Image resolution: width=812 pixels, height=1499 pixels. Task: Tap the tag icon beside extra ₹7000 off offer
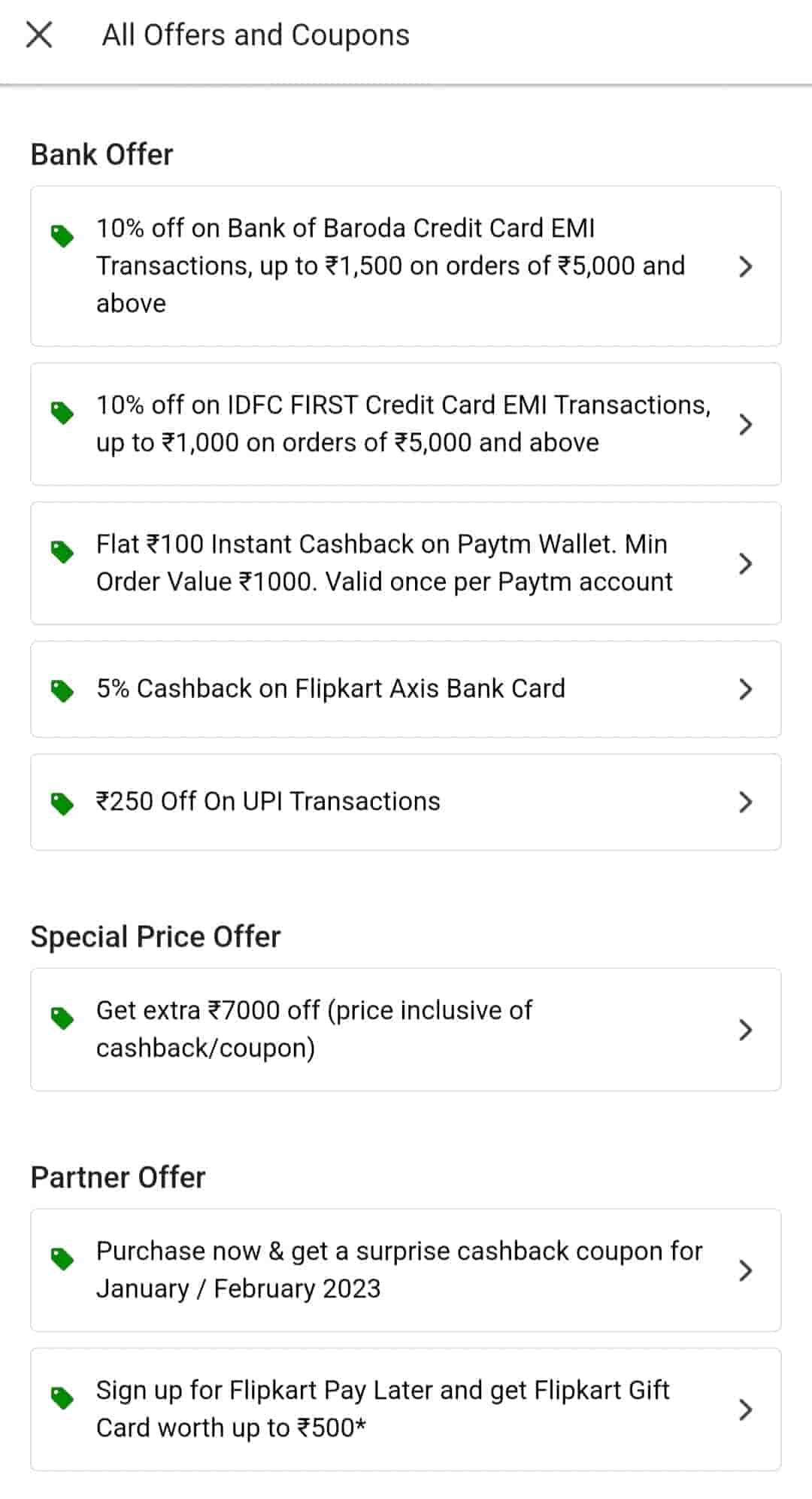coord(62,1018)
